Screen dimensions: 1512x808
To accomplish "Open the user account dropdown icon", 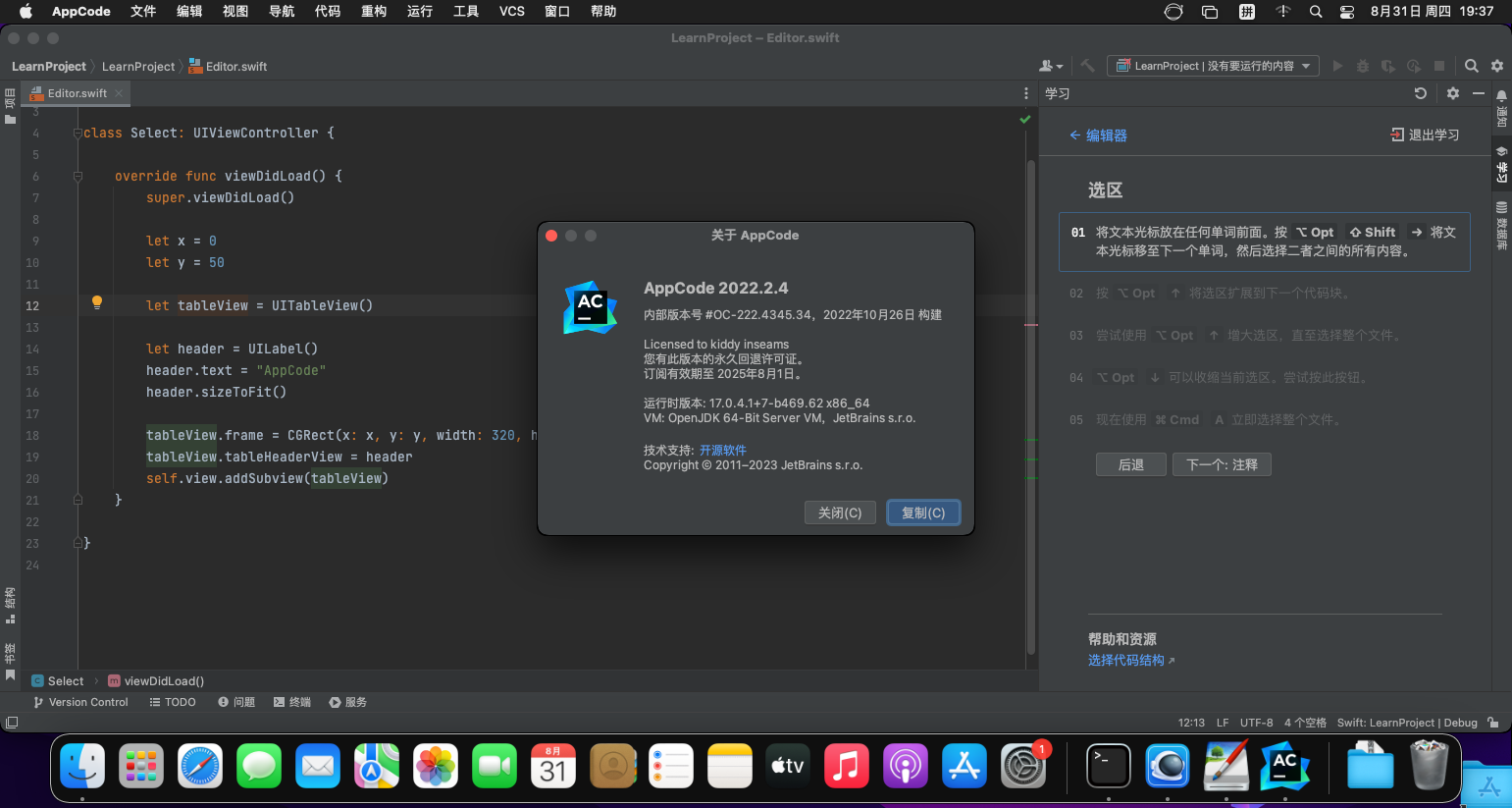I will [x=1051, y=66].
